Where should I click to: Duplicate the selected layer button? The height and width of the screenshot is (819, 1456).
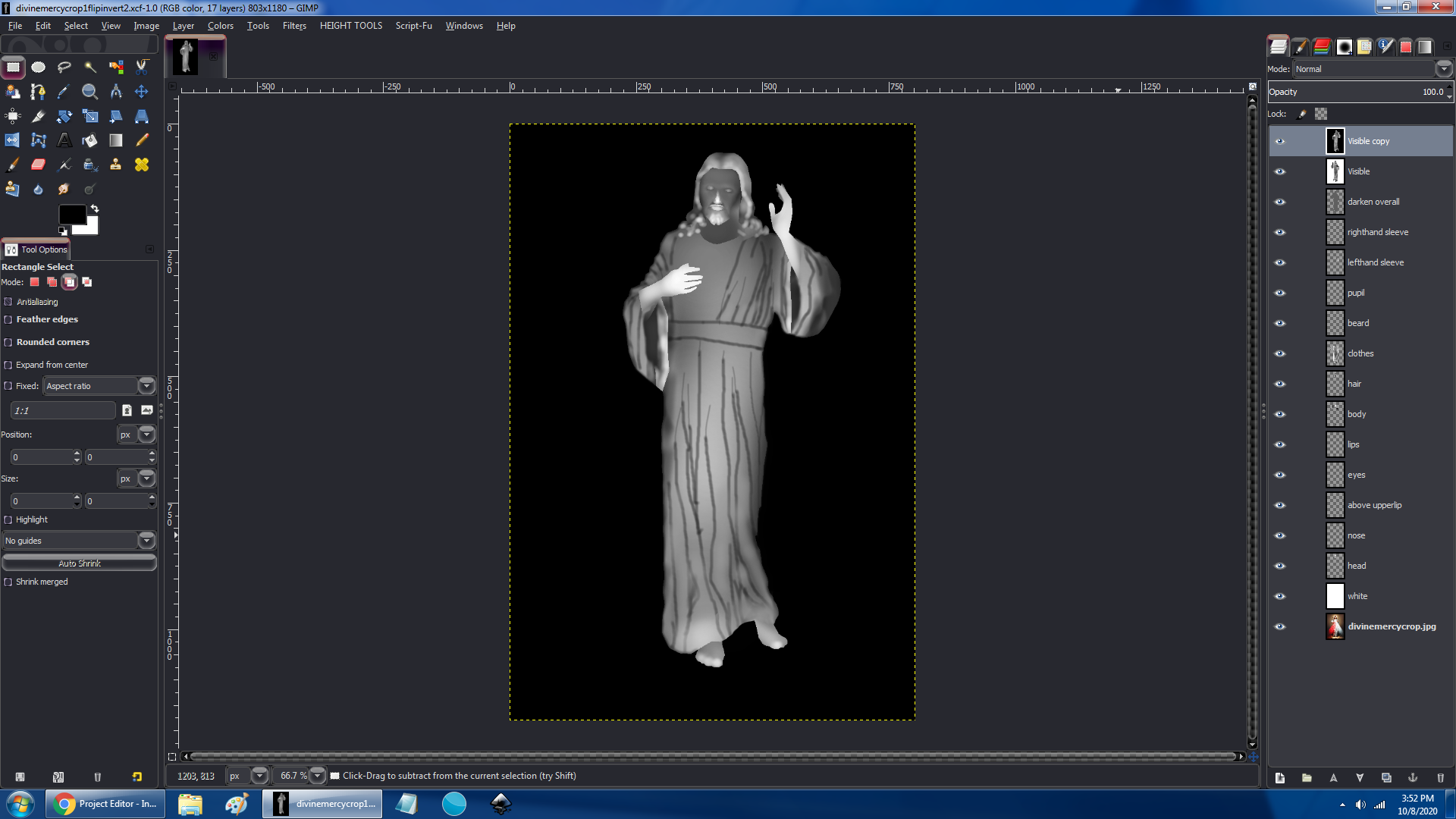[x=1386, y=777]
